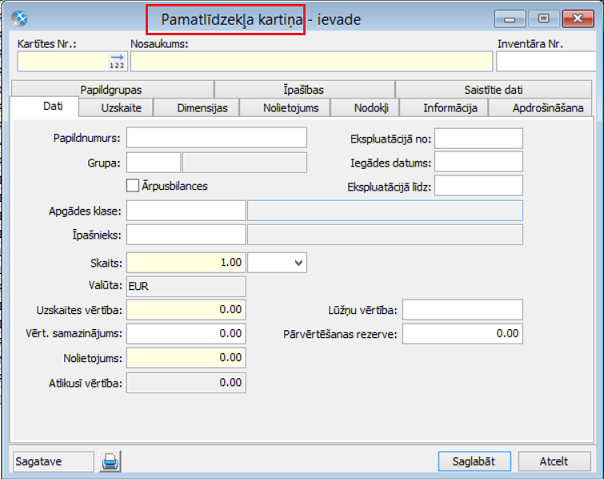The height and width of the screenshot is (479, 604).
Task: Maximize the Pamatlīdzekļa kartiņa window
Action: 544,18
